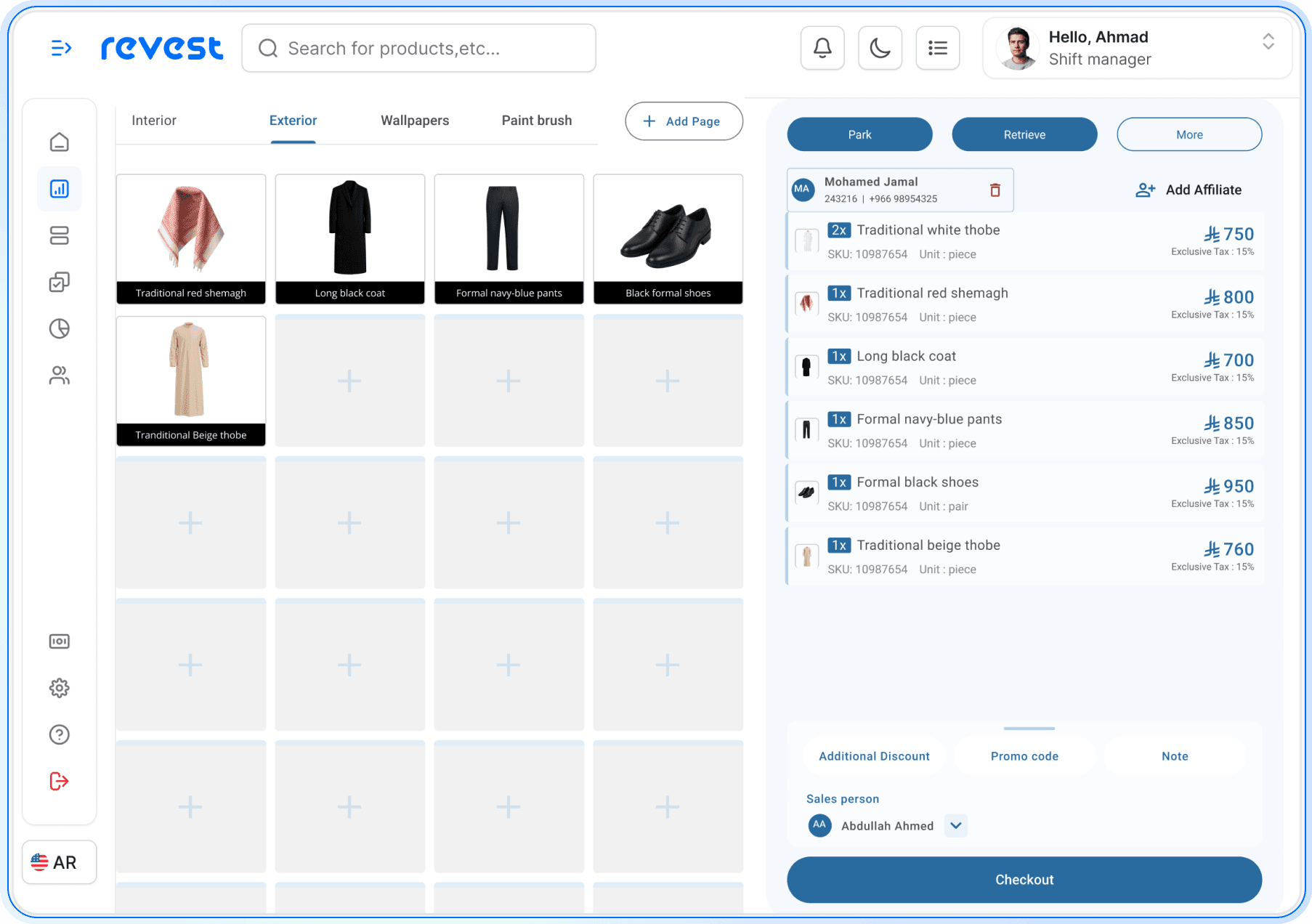
Task: Select the Interior tab
Action: pyautogui.click(x=154, y=121)
